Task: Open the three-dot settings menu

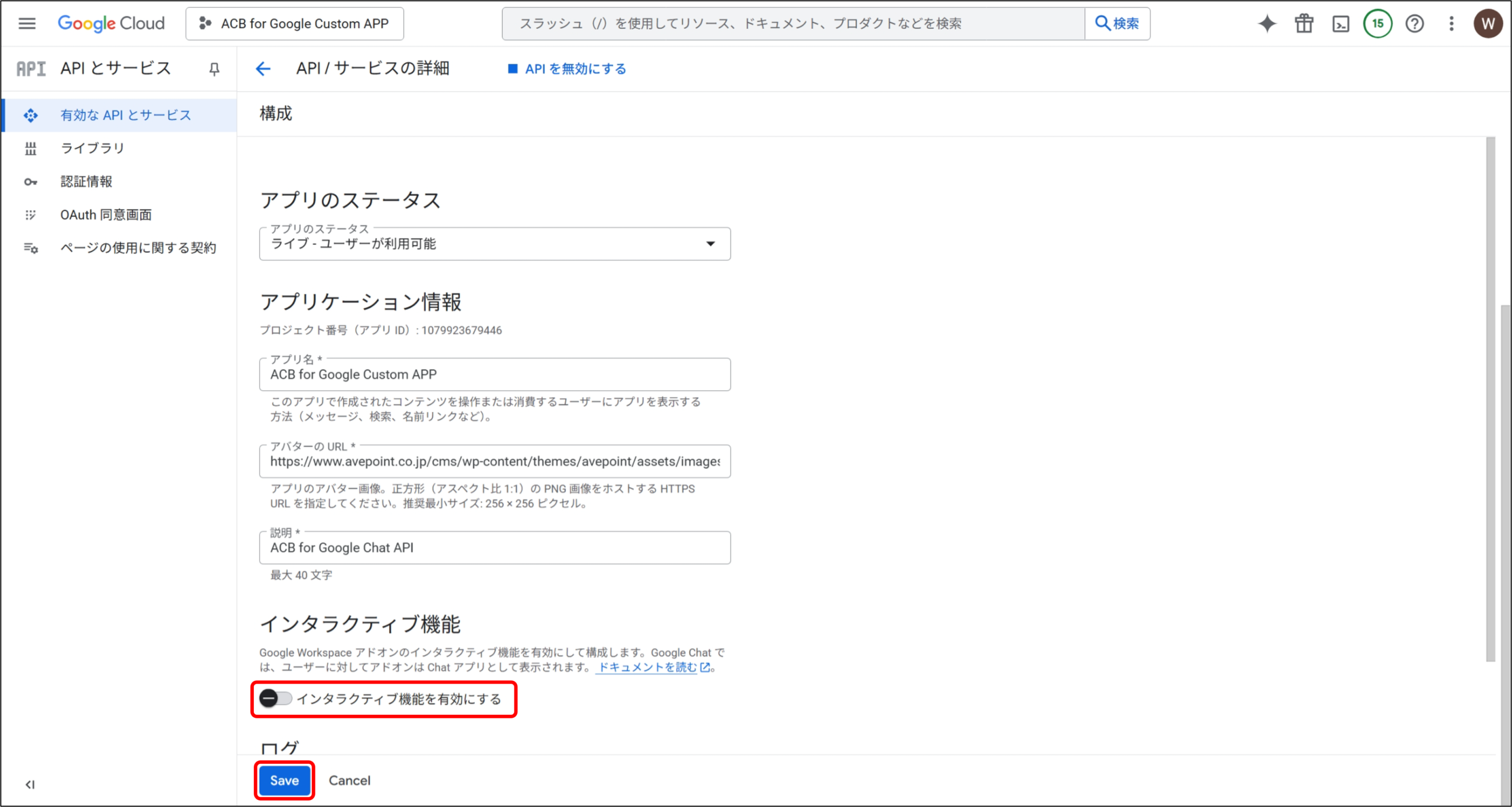Action: click(1451, 24)
